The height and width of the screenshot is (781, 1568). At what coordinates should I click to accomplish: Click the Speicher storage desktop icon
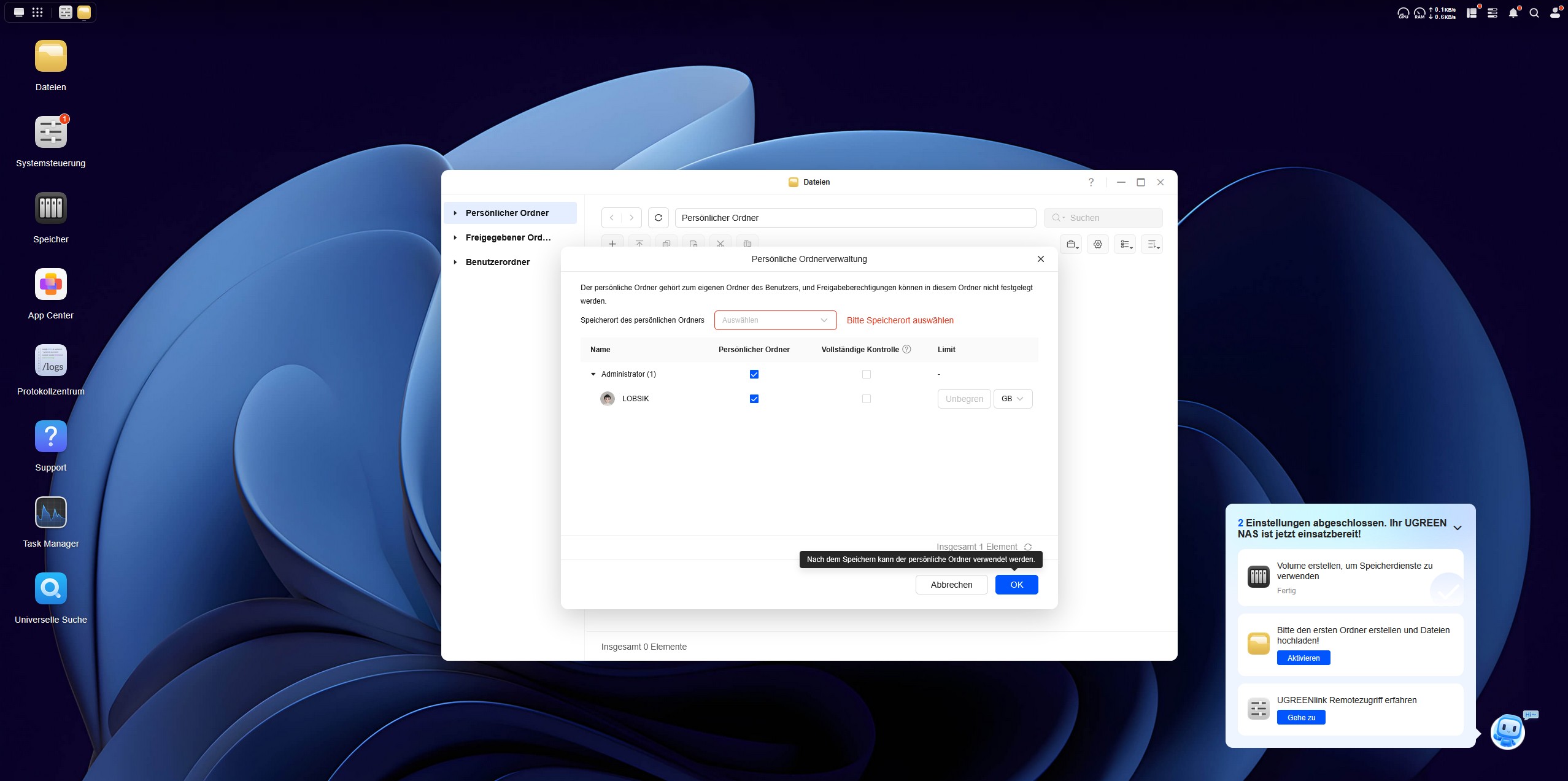click(50, 209)
